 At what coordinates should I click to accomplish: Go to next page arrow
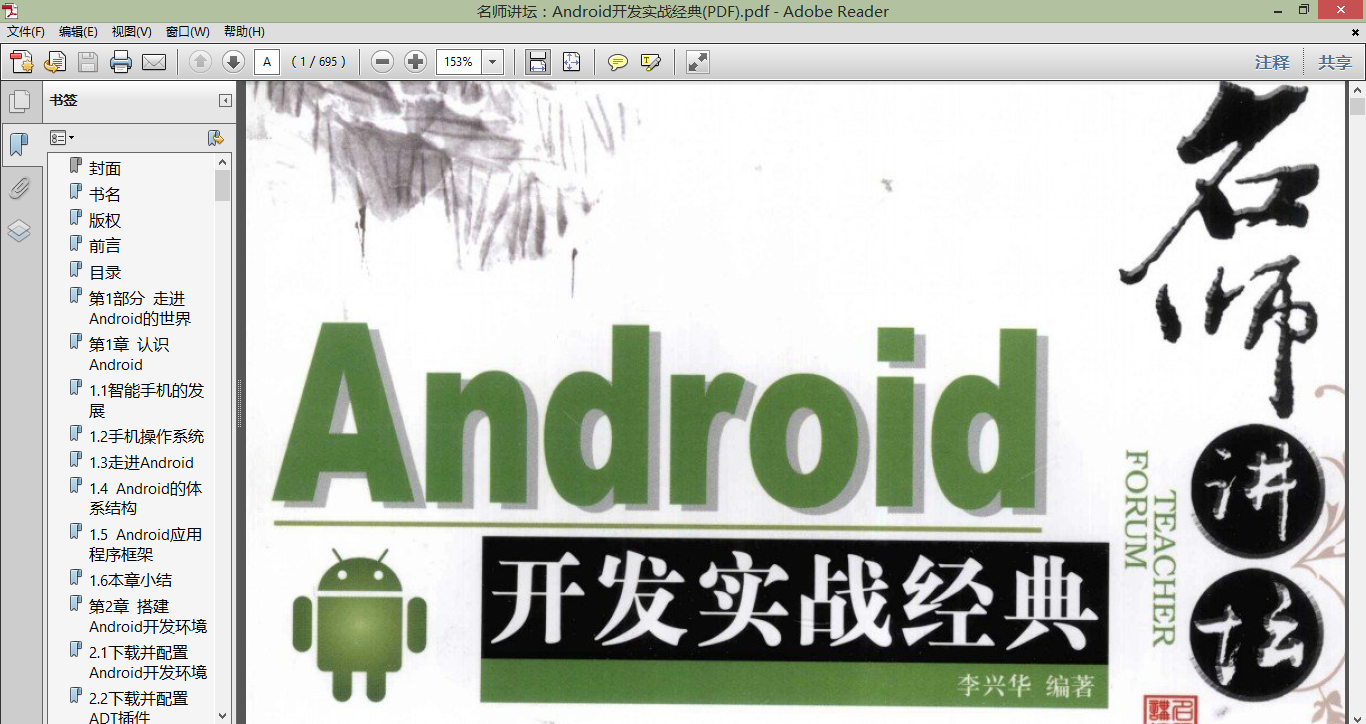point(233,62)
